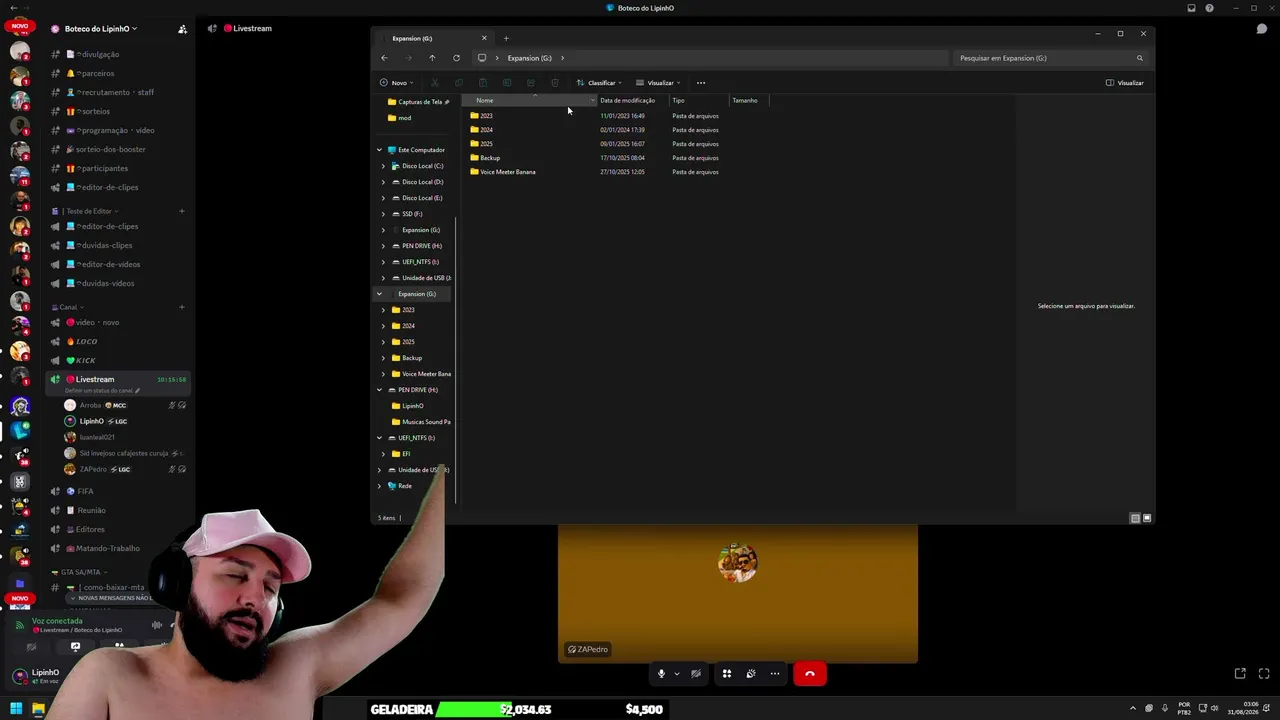Collapse the PEN DRIVE (H:) tree section
The height and width of the screenshot is (720, 1280).
379,390
